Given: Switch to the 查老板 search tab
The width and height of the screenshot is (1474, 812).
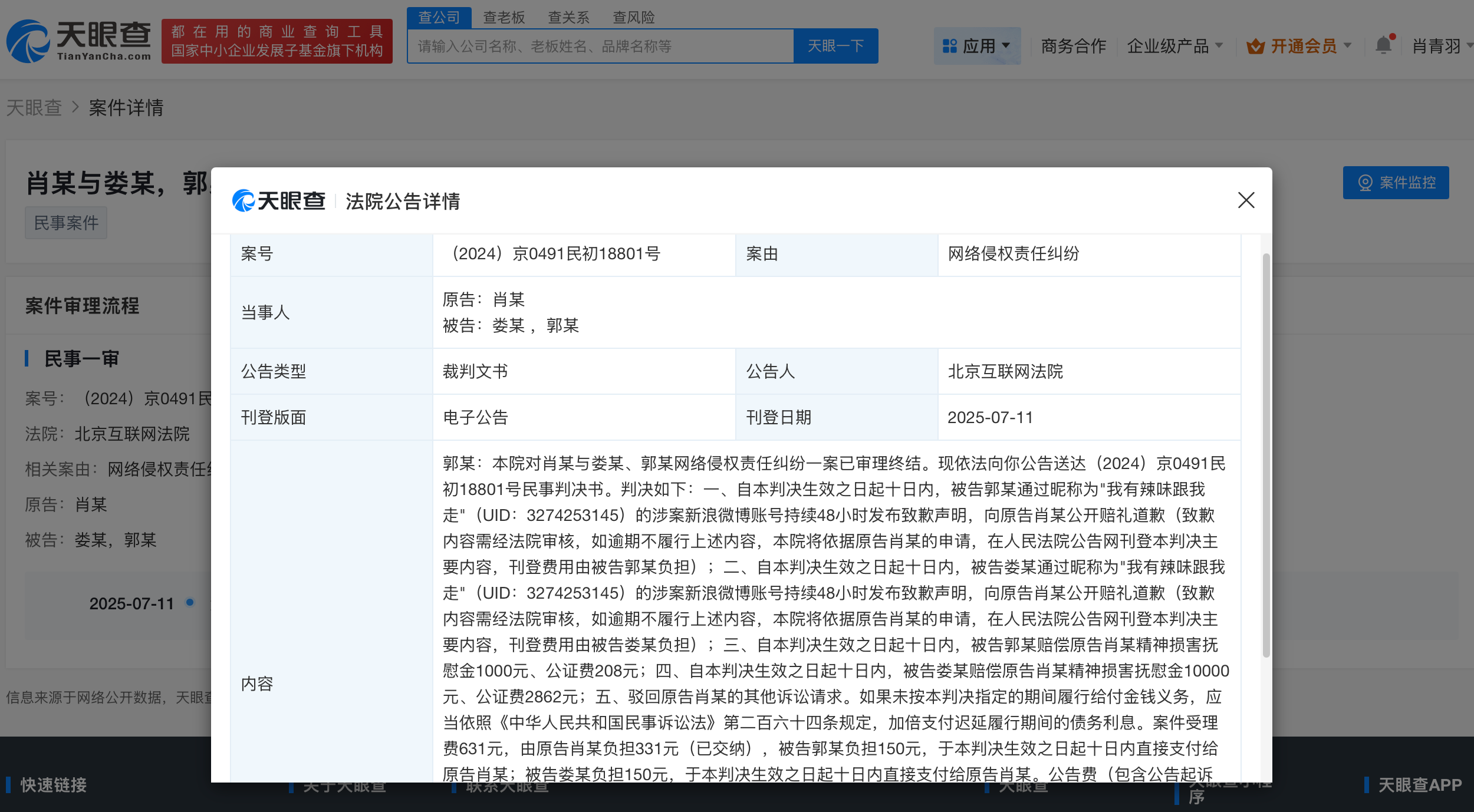Looking at the screenshot, I should 503,17.
